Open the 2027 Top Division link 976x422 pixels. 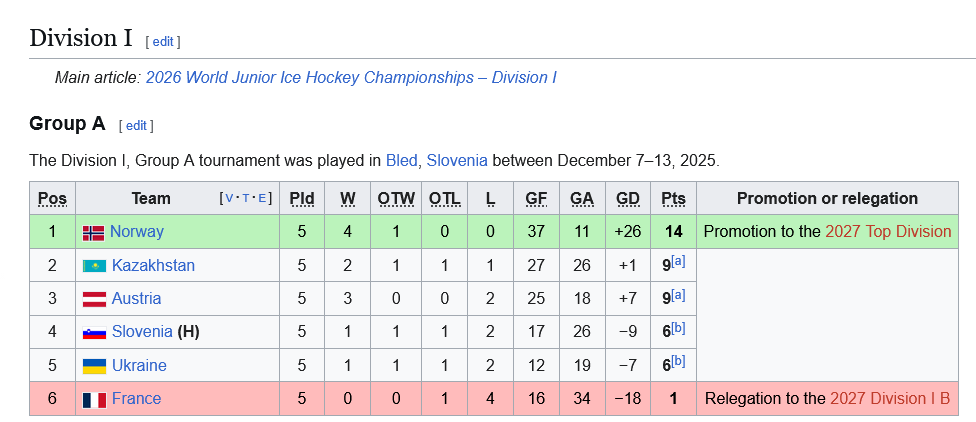pos(888,232)
